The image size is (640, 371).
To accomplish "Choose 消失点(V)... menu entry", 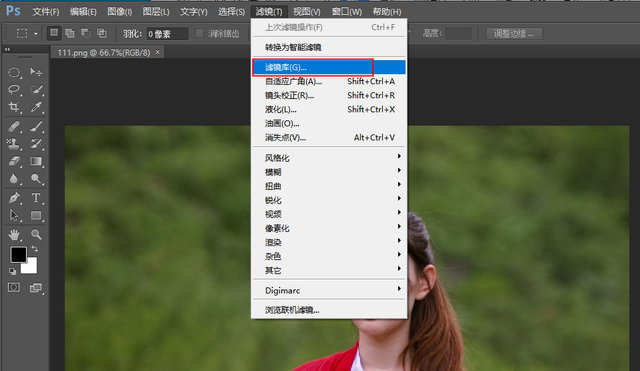I will coord(329,138).
